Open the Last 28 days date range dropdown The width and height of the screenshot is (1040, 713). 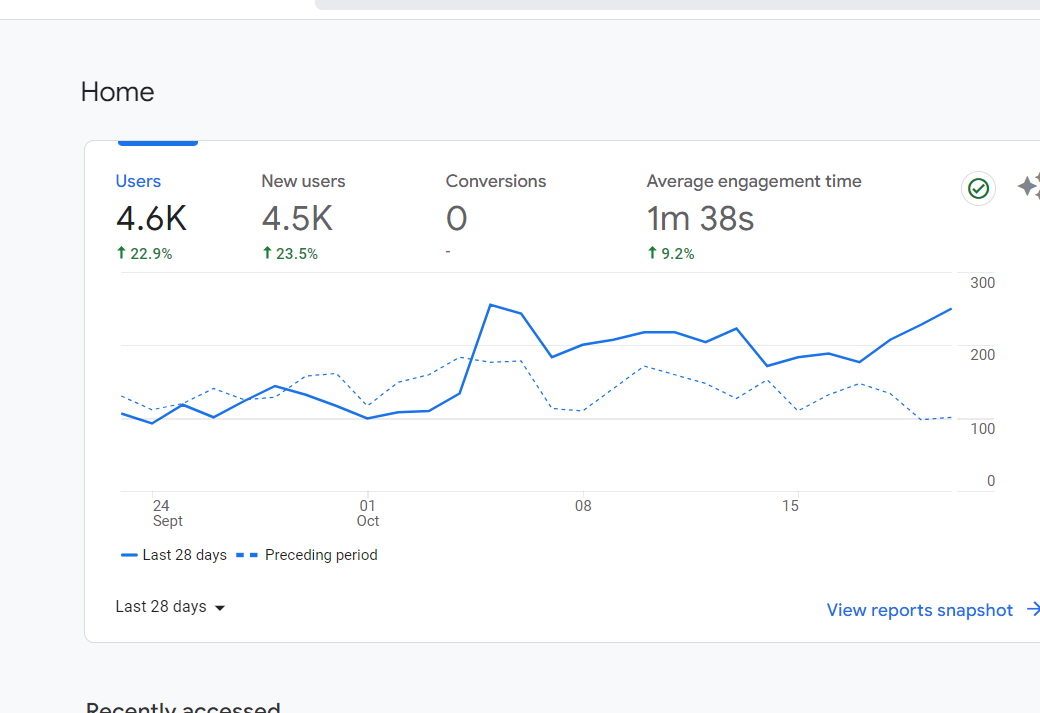click(x=170, y=607)
